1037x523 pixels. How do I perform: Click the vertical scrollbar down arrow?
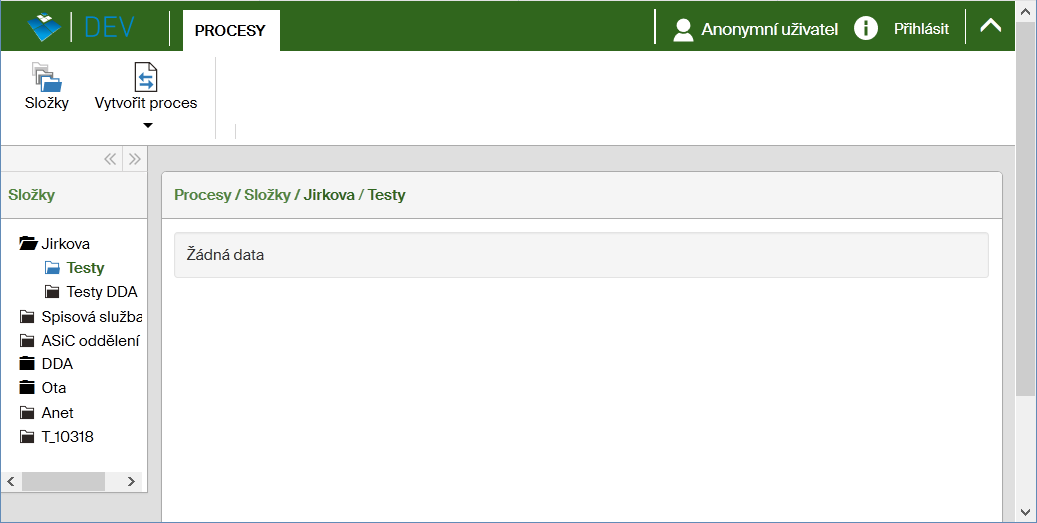[x=1025, y=511]
